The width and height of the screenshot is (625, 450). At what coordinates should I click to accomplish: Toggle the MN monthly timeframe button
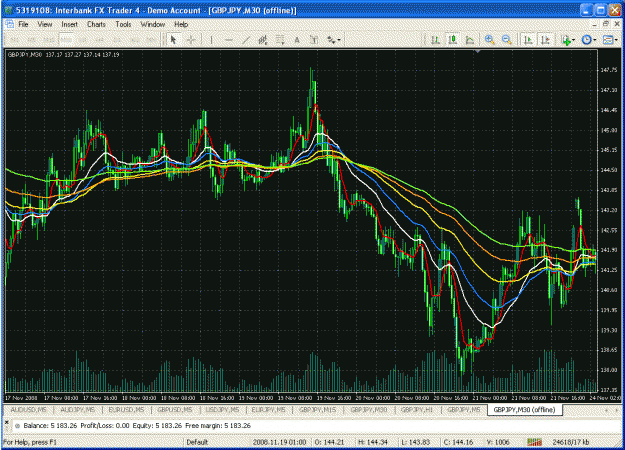pyautogui.click(x=151, y=39)
